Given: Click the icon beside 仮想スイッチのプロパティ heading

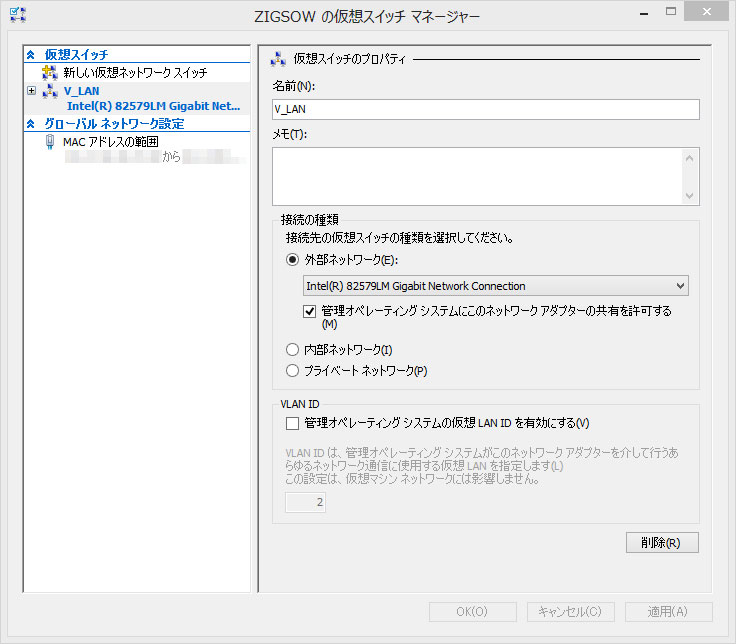Looking at the screenshot, I should pos(278,59).
